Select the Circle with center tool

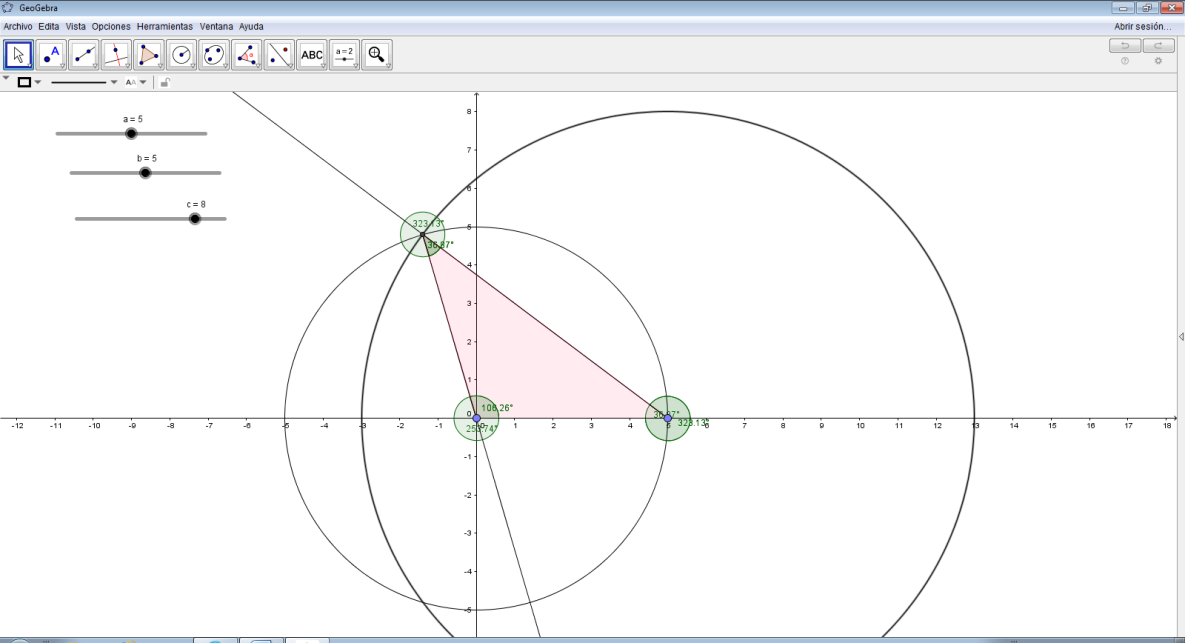click(181, 55)
